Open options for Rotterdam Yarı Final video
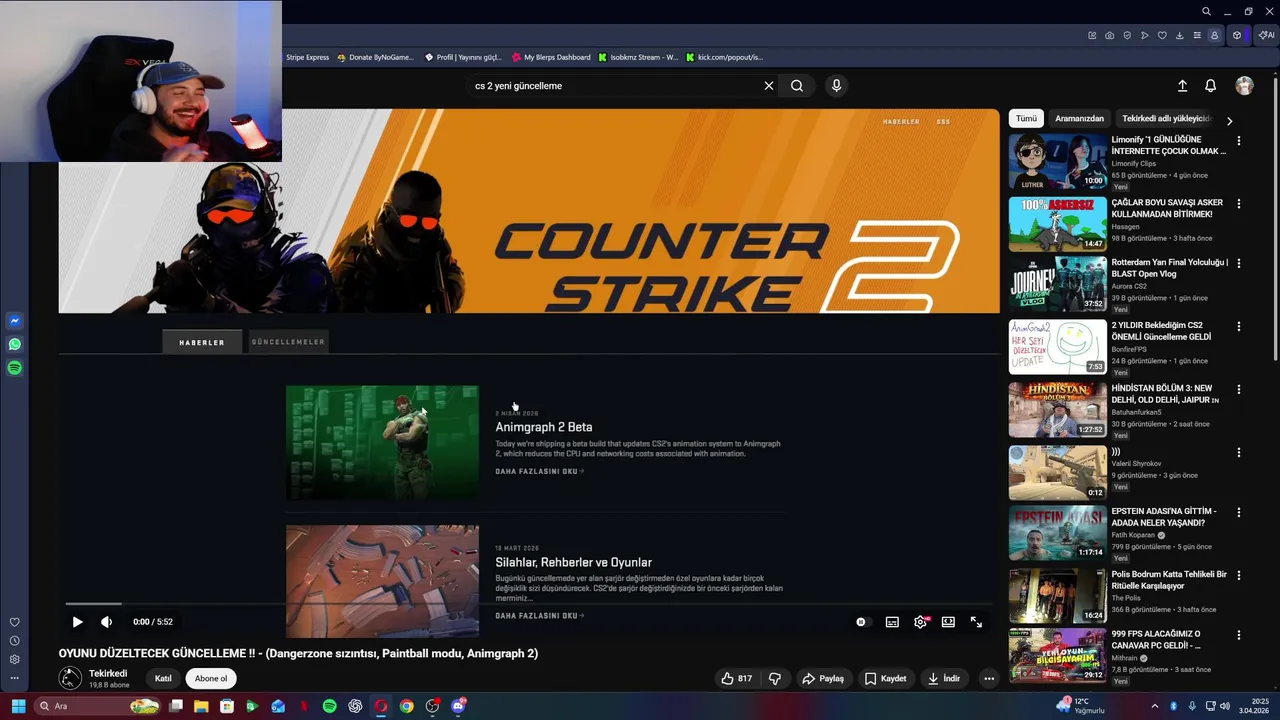 (x=1239, y=264)
